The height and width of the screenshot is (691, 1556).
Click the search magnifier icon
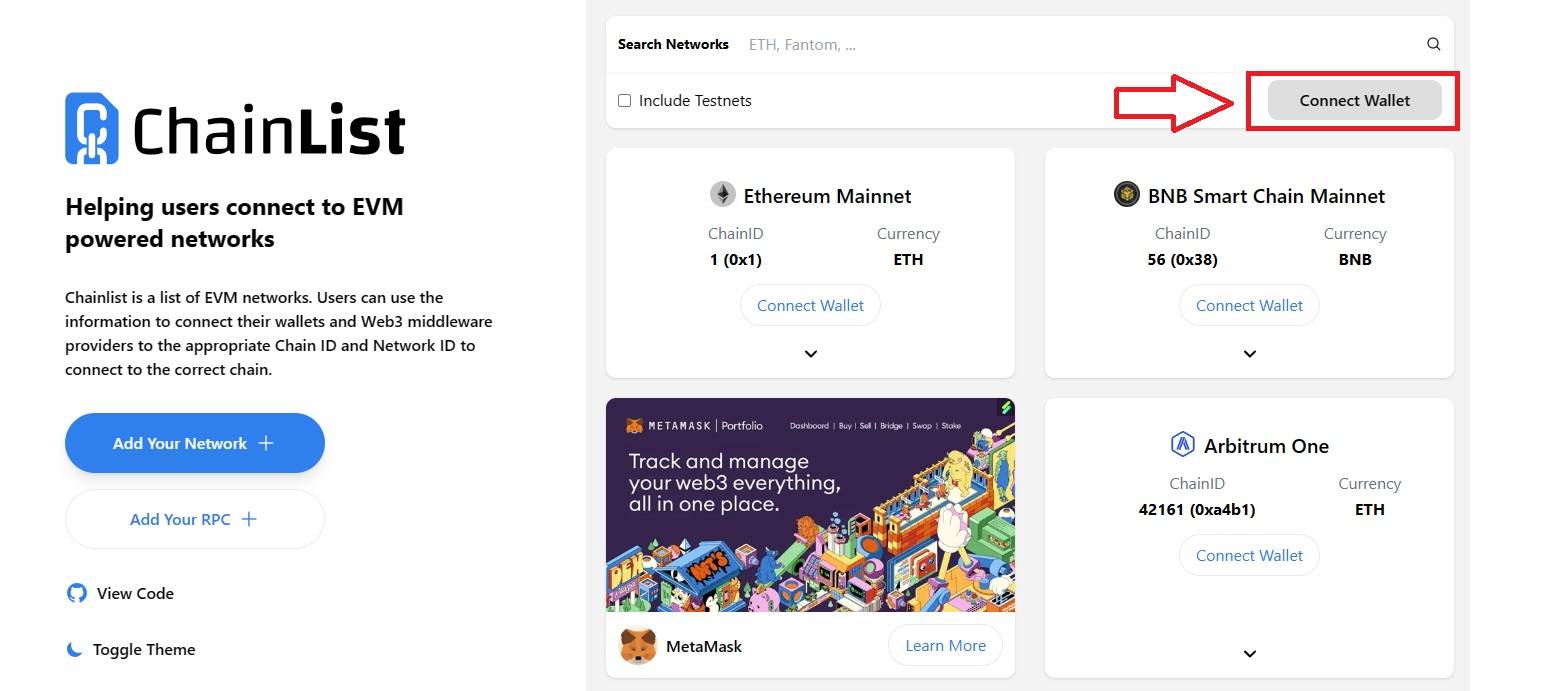coord(1433,44)
